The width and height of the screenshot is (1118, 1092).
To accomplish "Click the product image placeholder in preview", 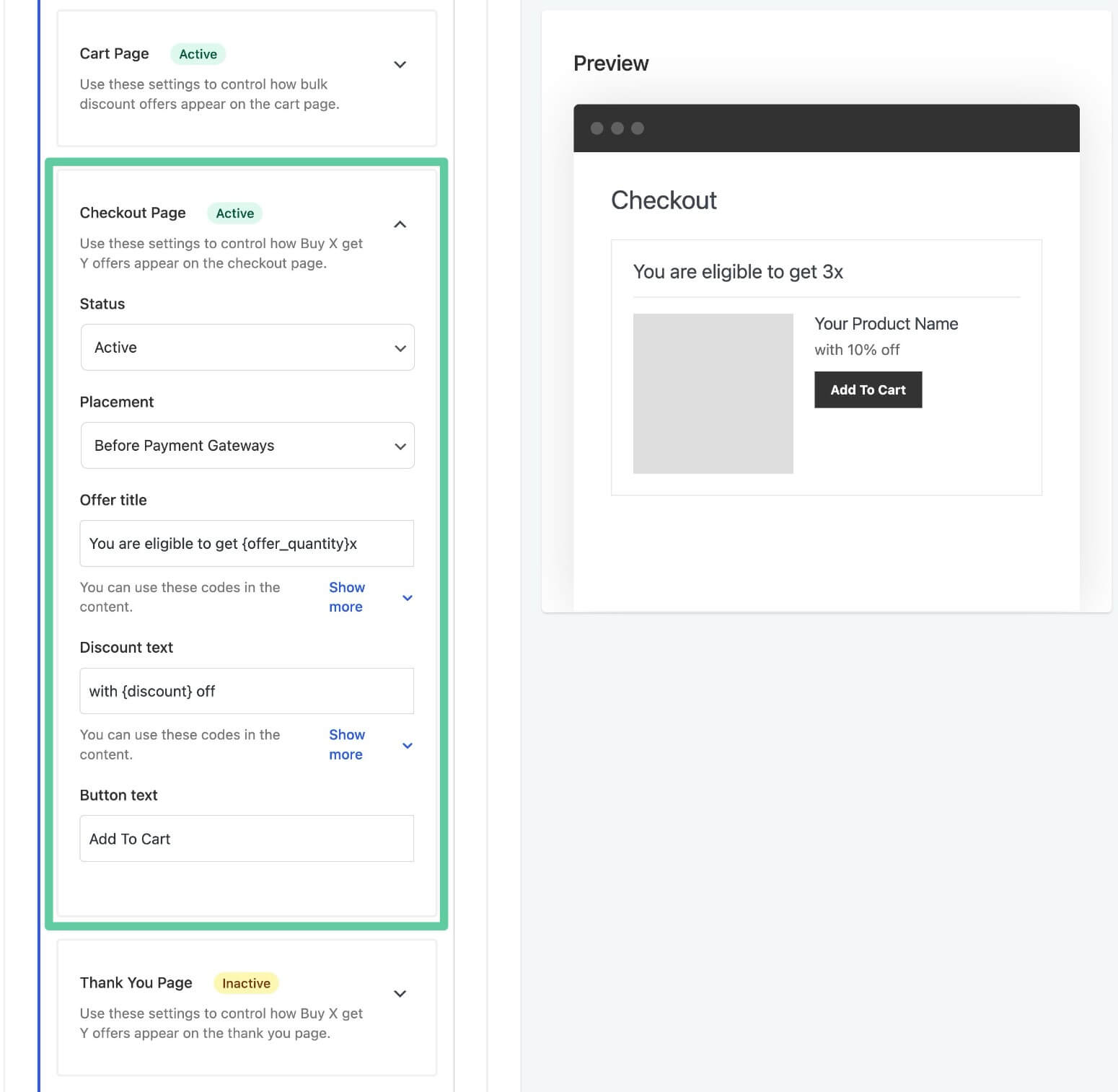I will point(713,394).
